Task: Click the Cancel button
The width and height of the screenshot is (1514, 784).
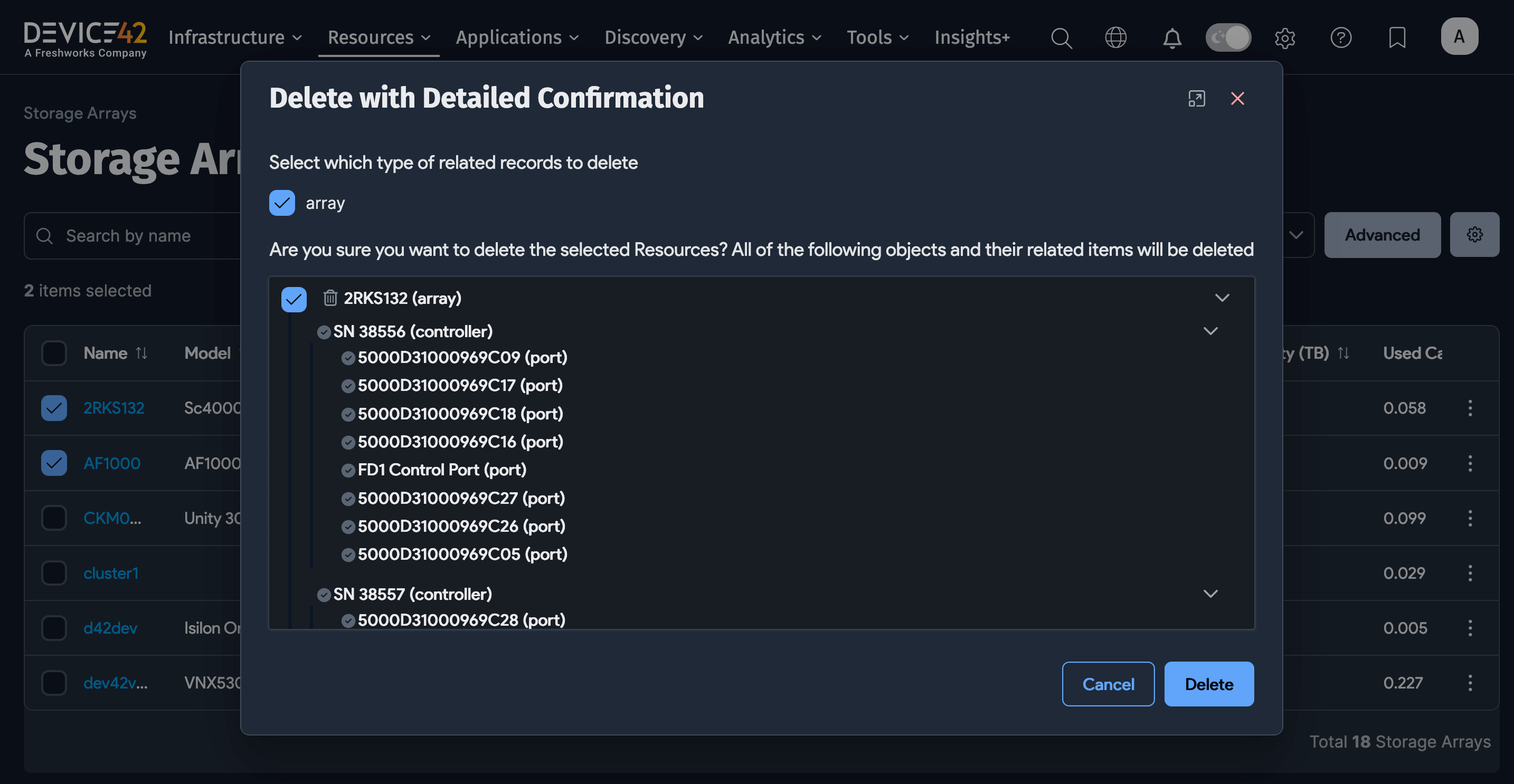Action: pyautogui.click(x=1108, y=684)
